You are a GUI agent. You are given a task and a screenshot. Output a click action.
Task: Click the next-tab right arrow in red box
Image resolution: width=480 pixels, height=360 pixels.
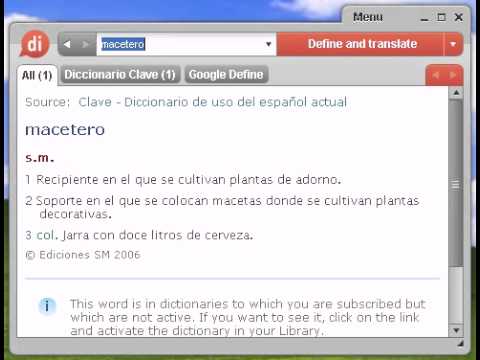tap(453, 75)
